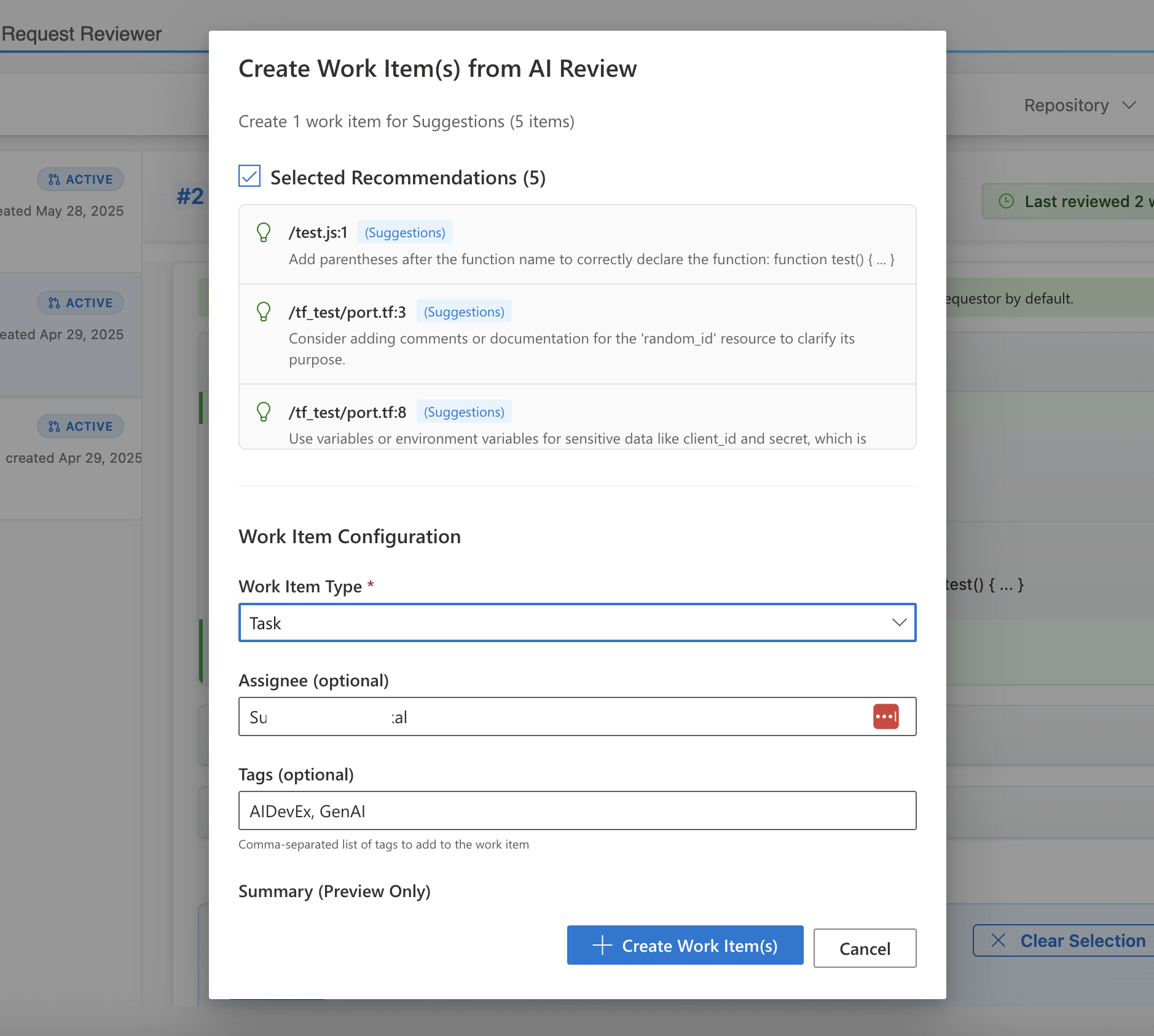Click the X icon on Clear Selection
The image size is (1154, 1036).
(x=997, y=940)
